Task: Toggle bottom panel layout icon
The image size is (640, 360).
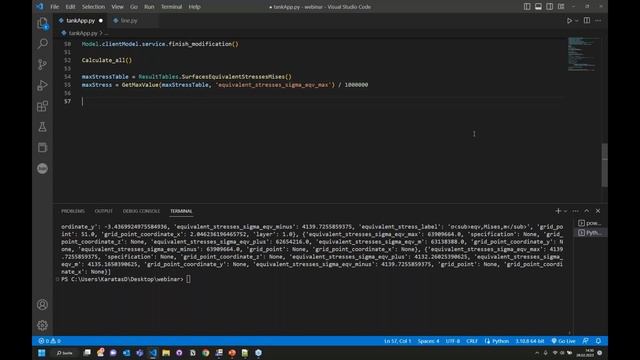Action: click(538, 7)
